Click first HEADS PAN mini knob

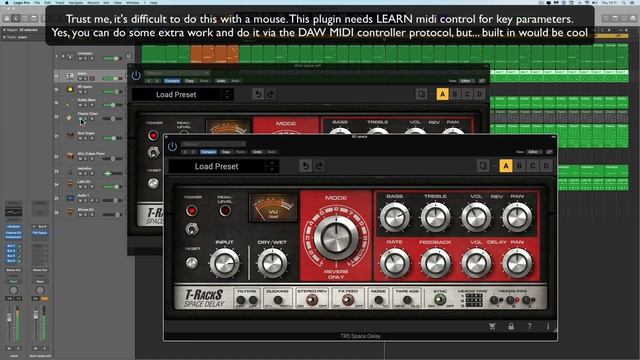494,300
